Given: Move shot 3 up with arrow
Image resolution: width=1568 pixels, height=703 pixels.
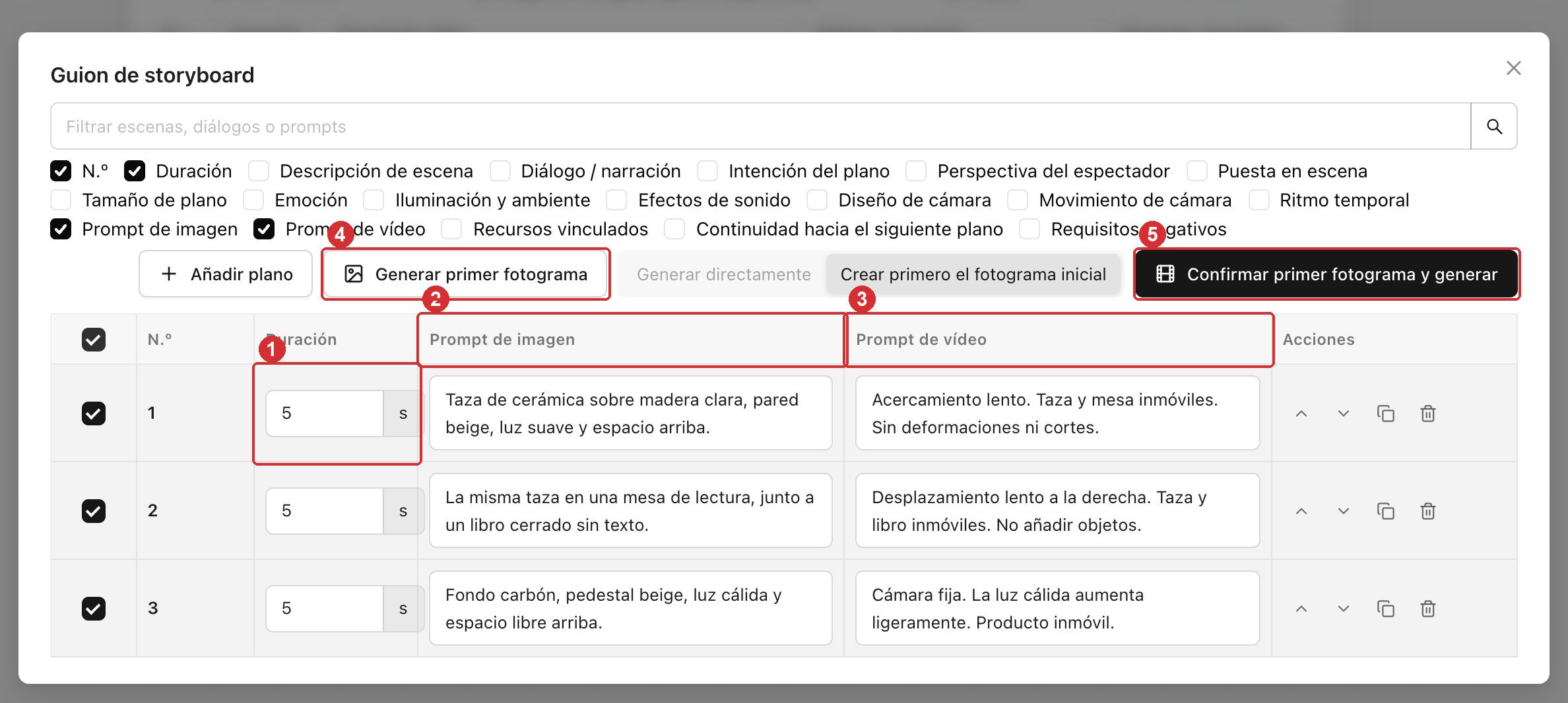Looking at the screenshot, I should point(1301,609).
